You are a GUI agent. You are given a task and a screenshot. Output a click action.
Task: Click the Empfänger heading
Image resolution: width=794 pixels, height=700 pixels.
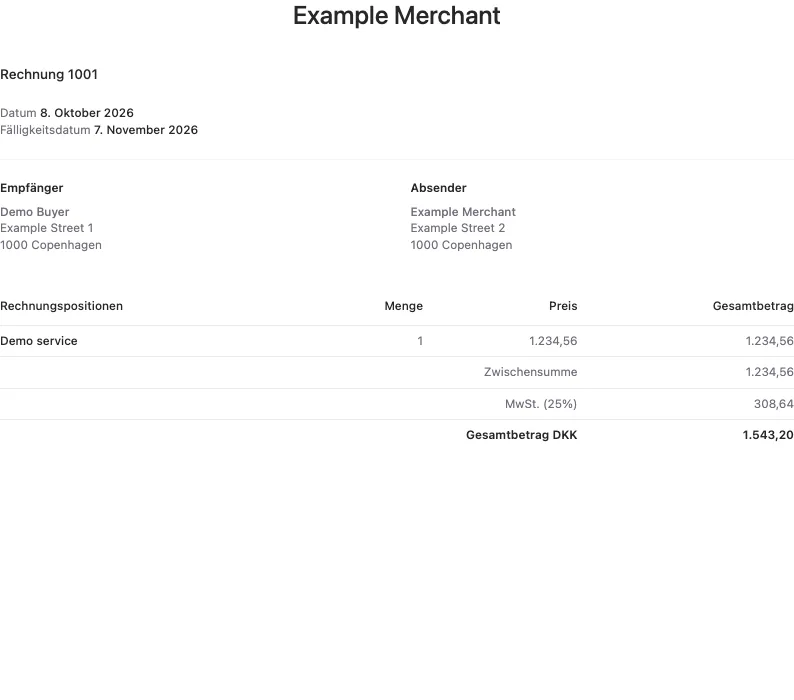(31, 188)
